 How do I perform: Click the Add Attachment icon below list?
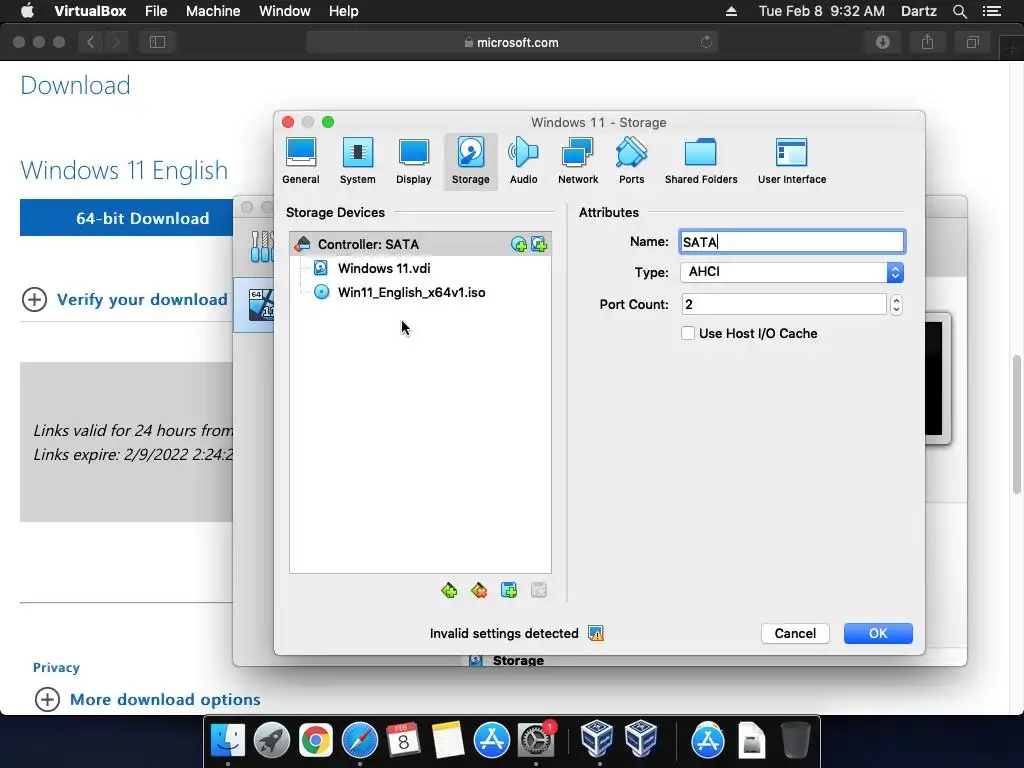point(509,590)
